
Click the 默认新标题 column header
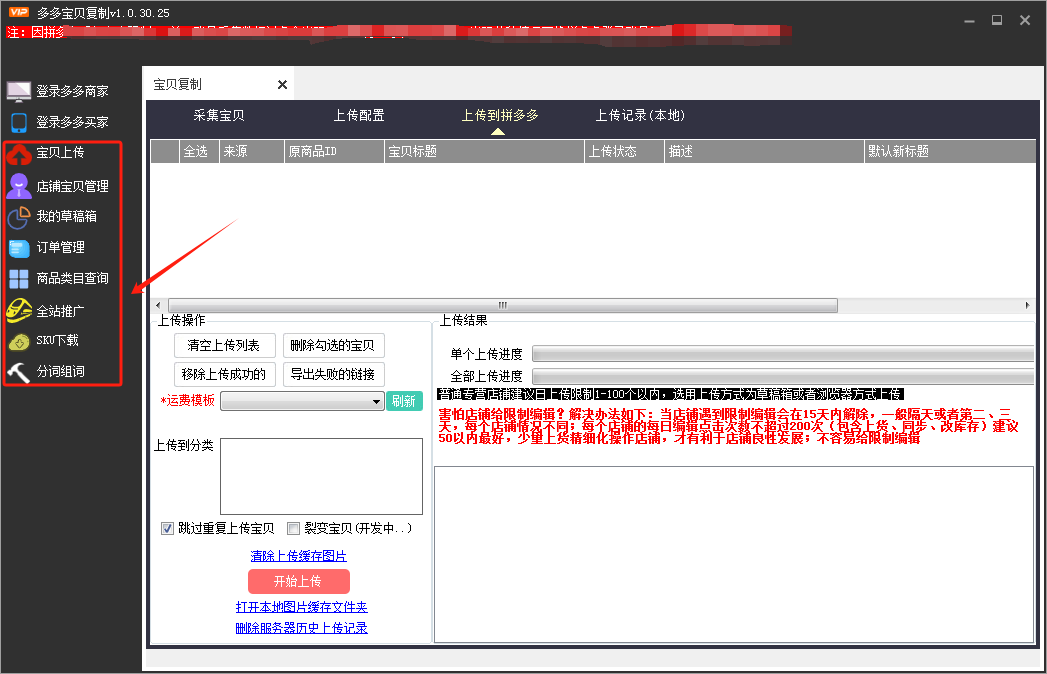coord(951,152)
